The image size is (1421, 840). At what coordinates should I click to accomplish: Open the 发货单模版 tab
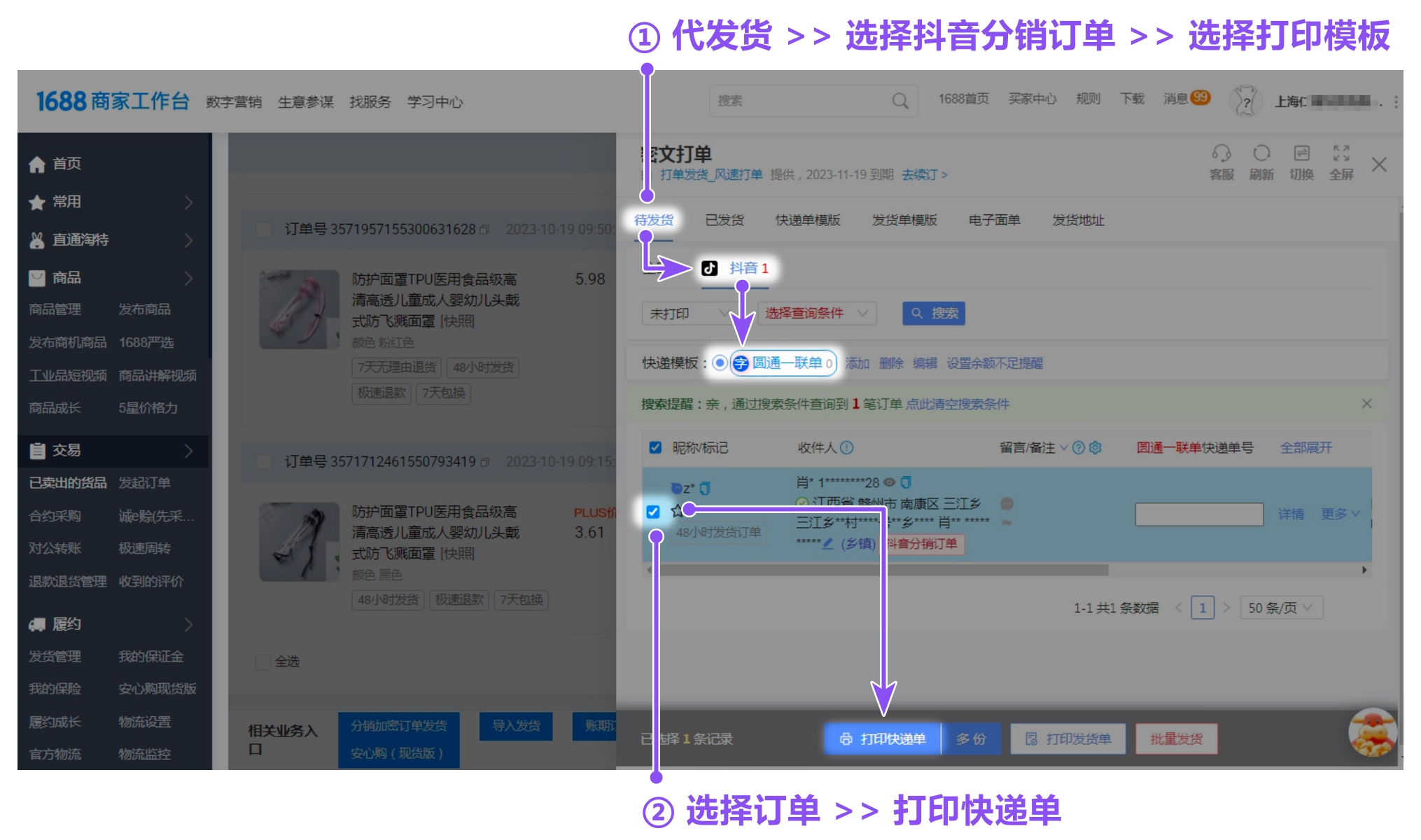coord(904,220)
